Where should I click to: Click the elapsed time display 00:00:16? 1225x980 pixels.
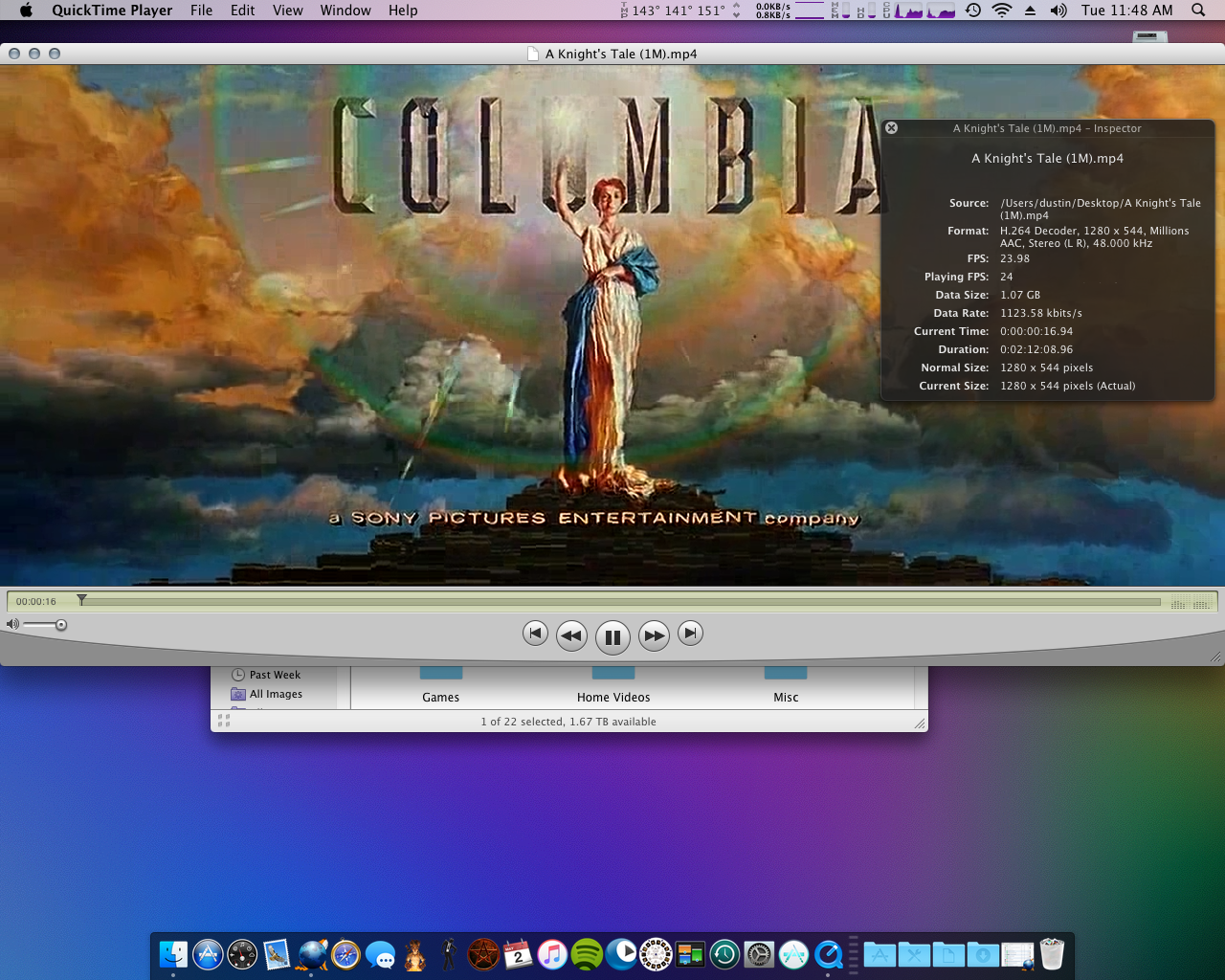(x=36, y=601)
